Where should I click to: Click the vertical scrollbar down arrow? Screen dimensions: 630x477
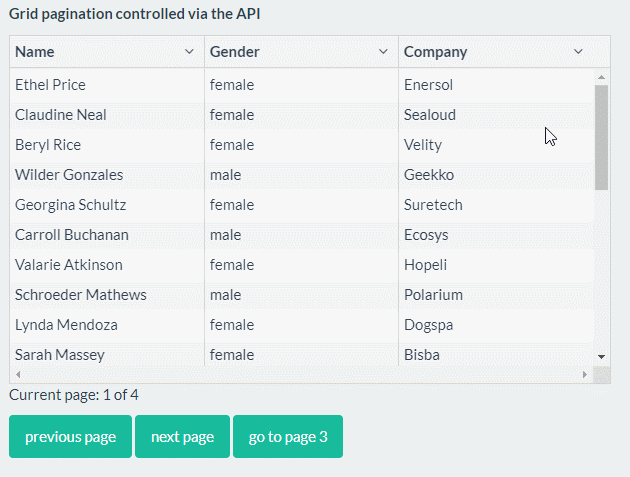601,356
